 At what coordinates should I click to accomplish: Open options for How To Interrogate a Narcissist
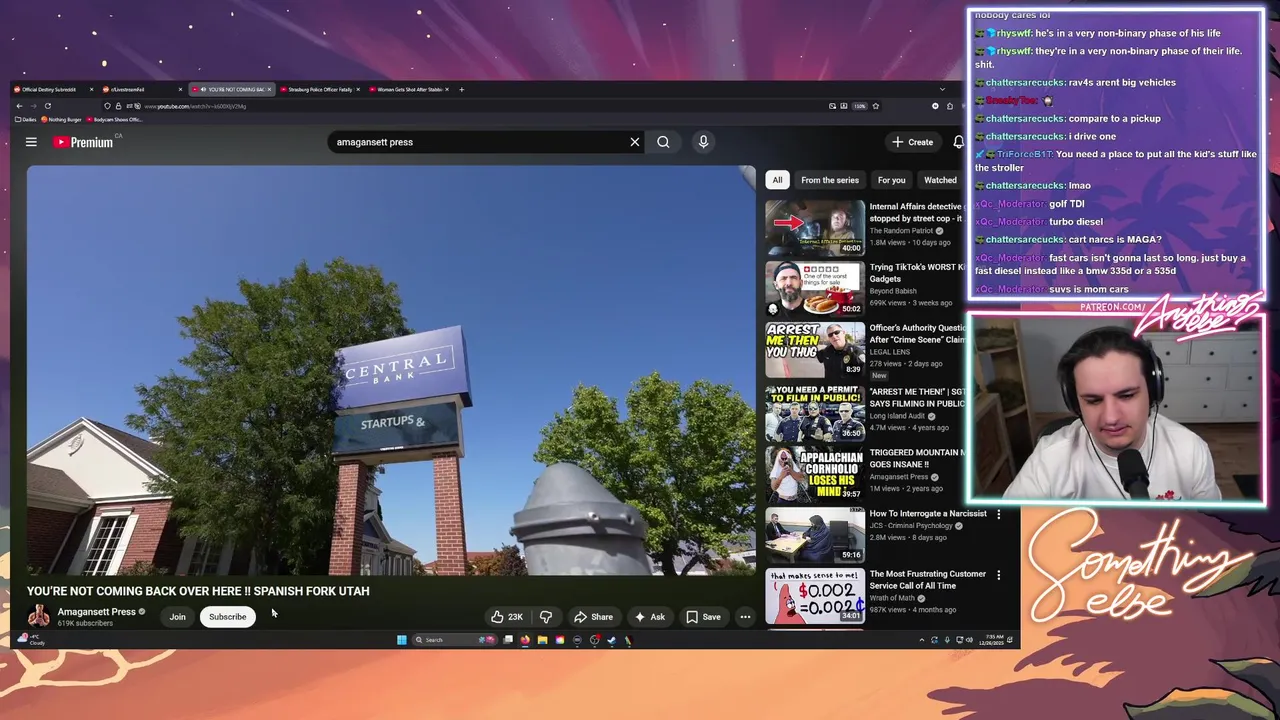998,514
